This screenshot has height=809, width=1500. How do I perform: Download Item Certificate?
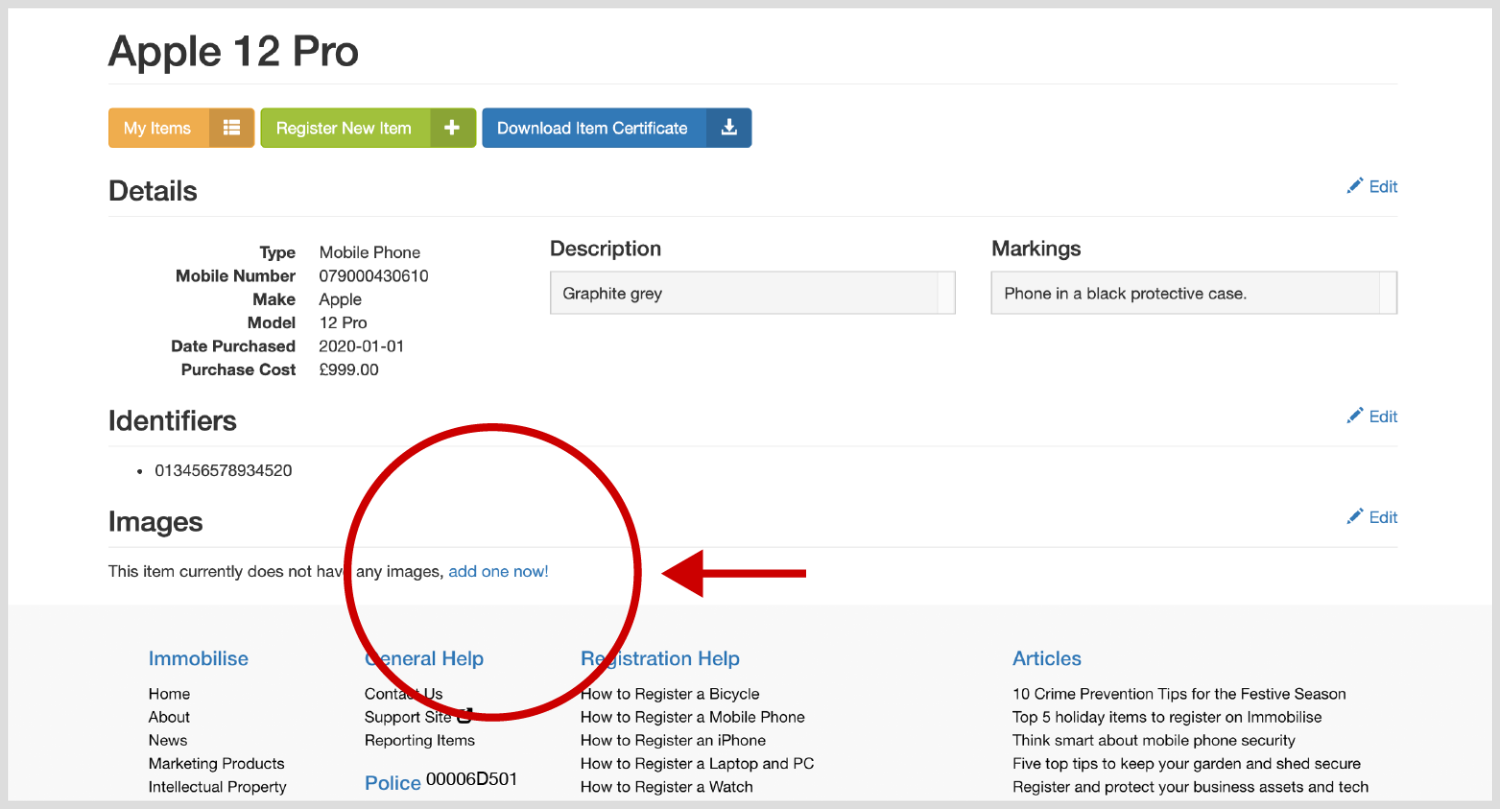click(x=592, y=128)
